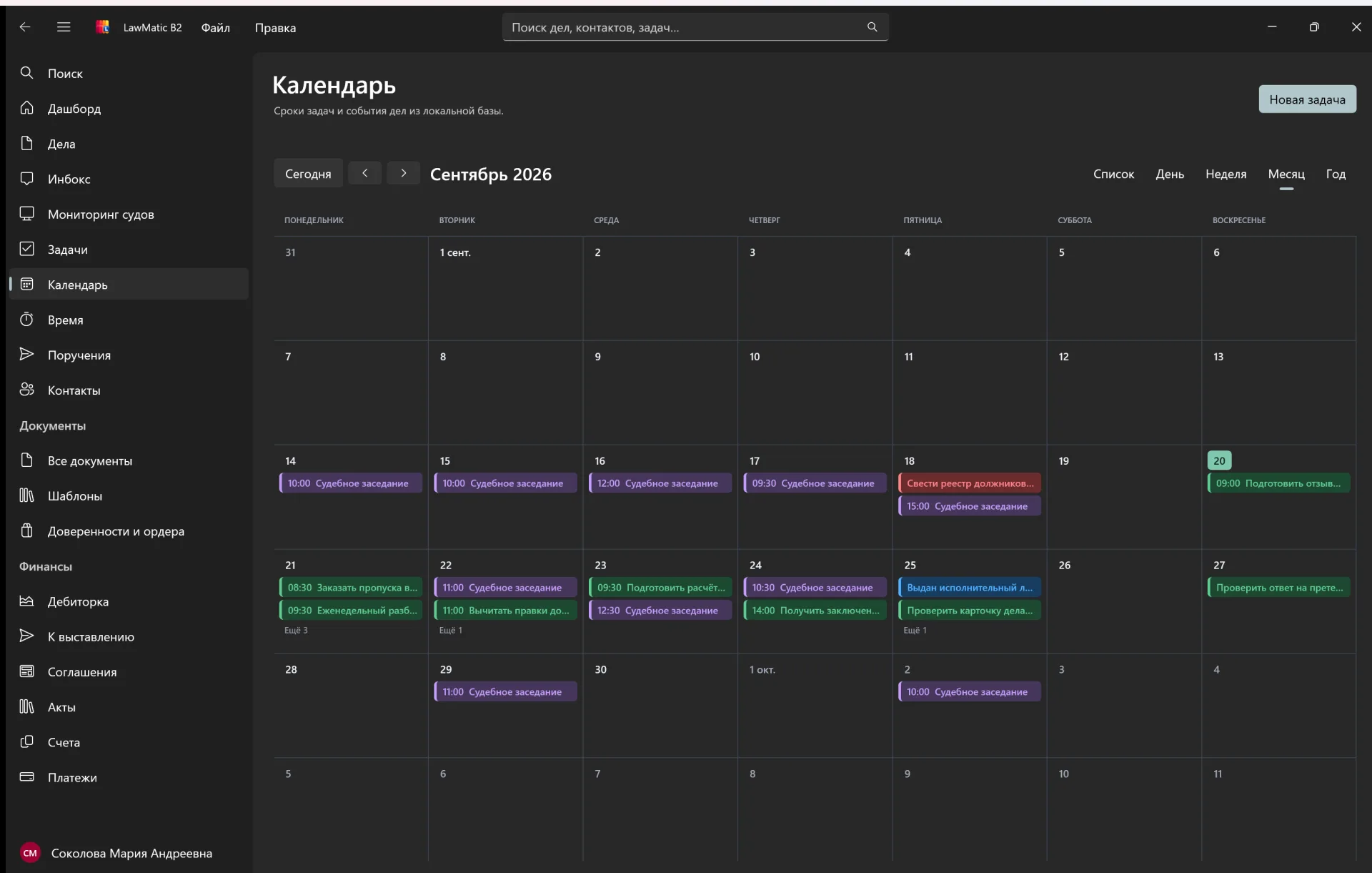This screenshot has width=1372, height=873.
Task: Open 09:00 Подготовить отзыв event on 20th
Action: 1278,483
